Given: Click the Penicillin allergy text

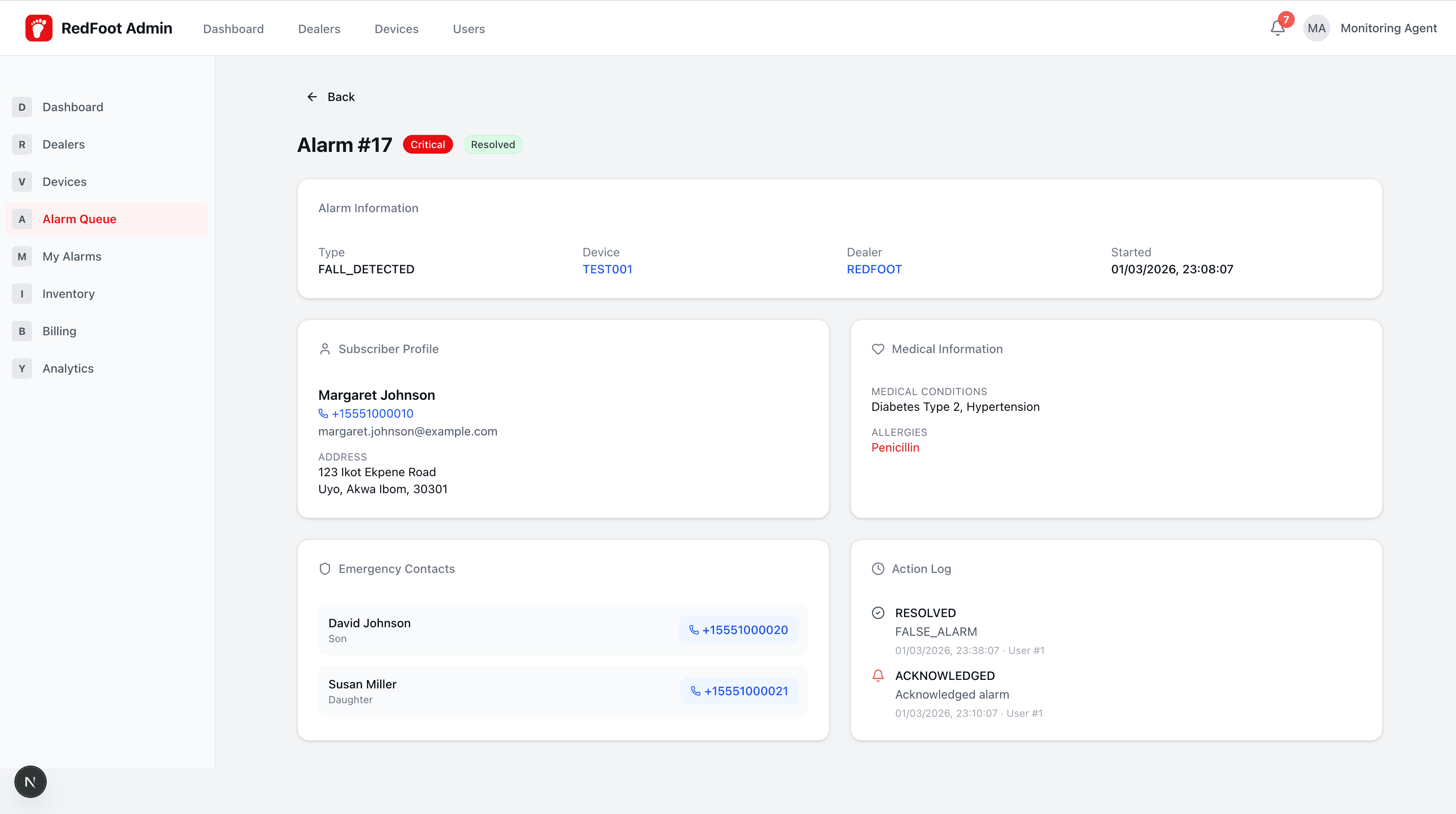Looking at the screenshot, I should coord(895,447).
